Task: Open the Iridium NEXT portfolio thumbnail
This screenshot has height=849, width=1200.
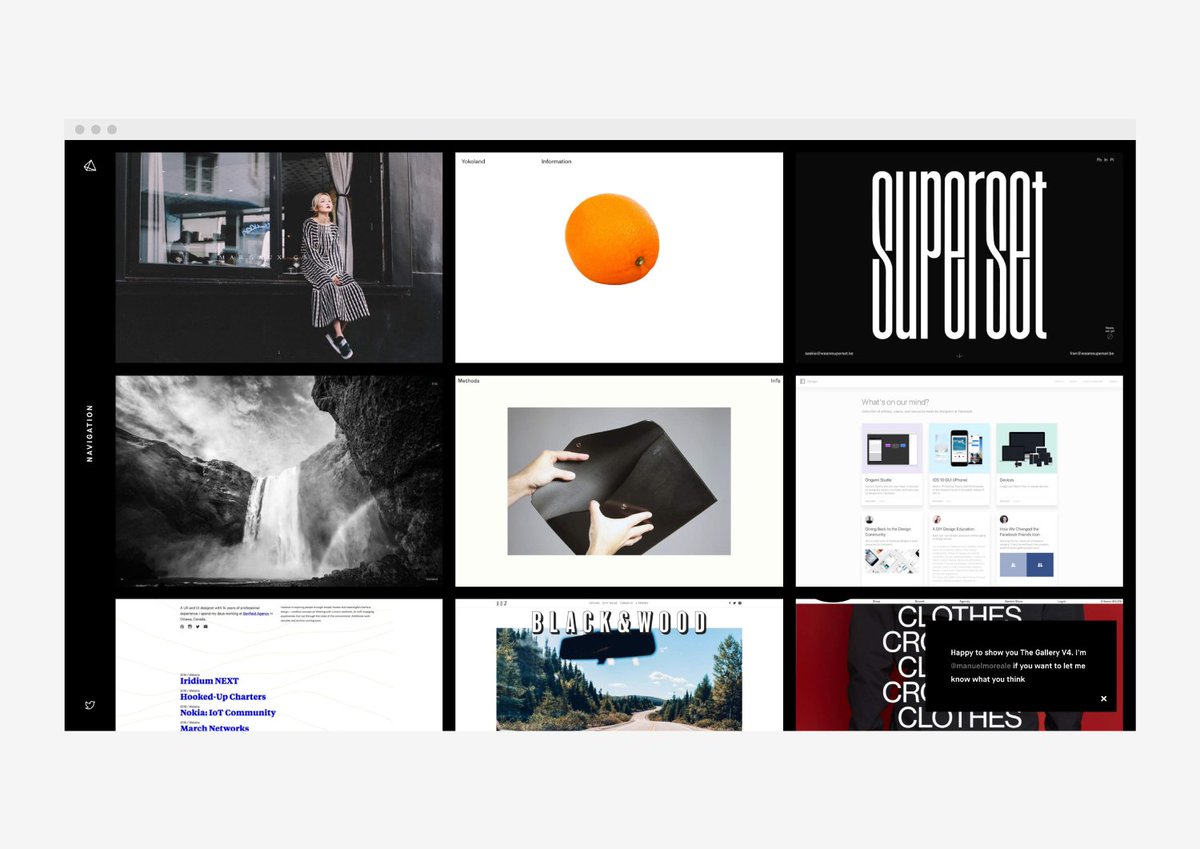Action: [x=279, y=665]
